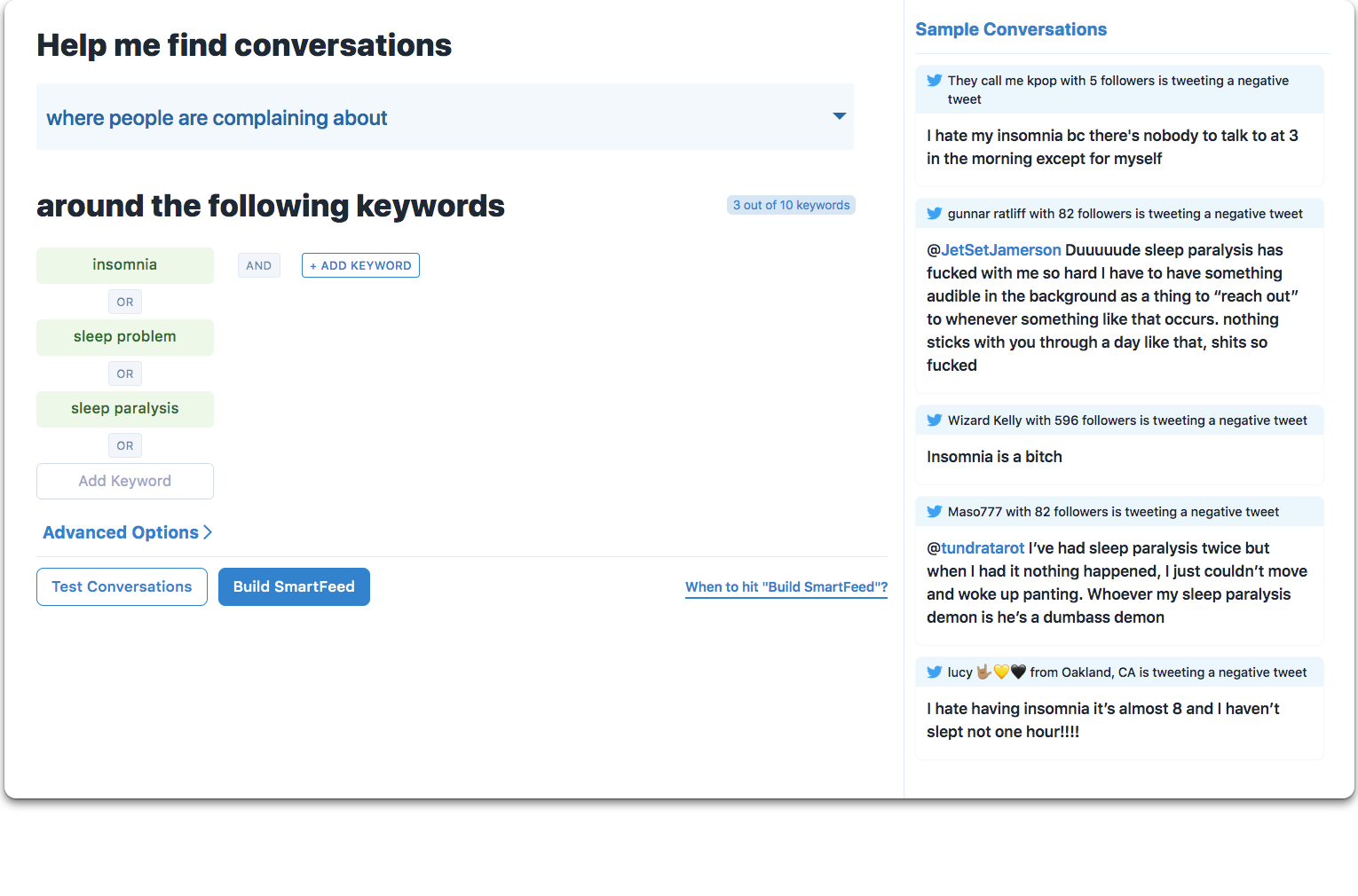Click the Add Keyword input field

(x=125, y=481)
